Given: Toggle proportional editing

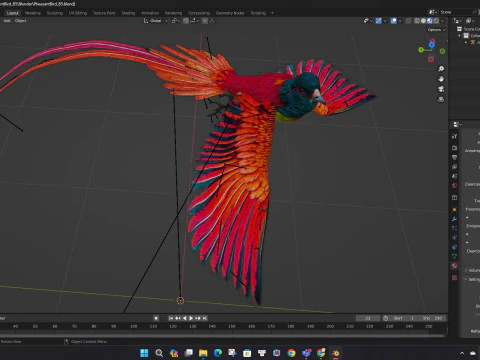Looking at the screenshot, I should [205, 21].
